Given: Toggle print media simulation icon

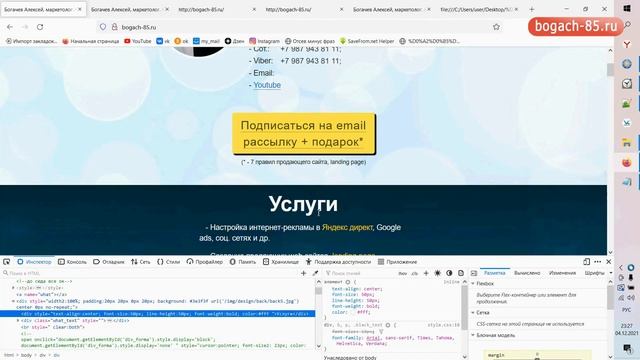Looking at the screenshot, I should (x=461, y=273).
